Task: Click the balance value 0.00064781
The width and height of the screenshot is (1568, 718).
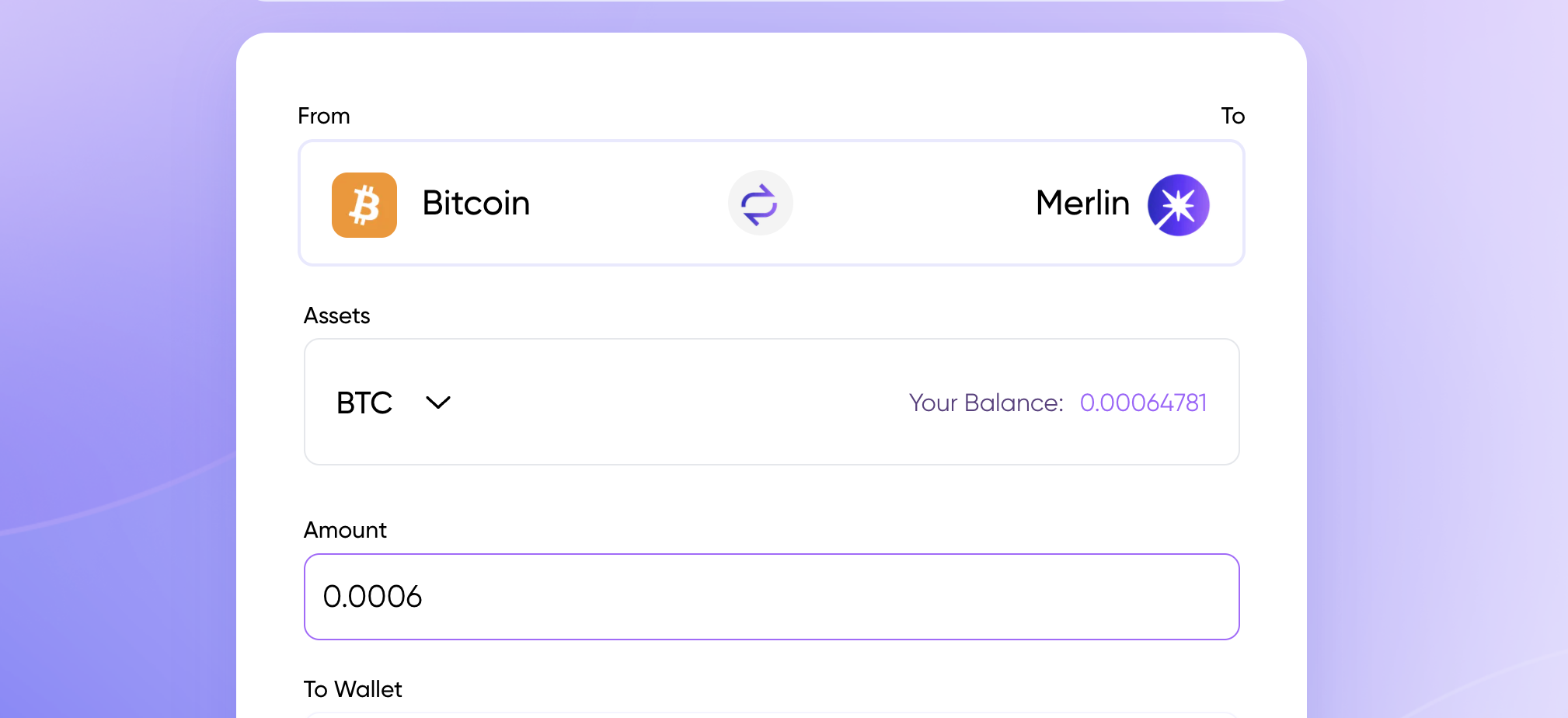Action: pos(1143,403)
